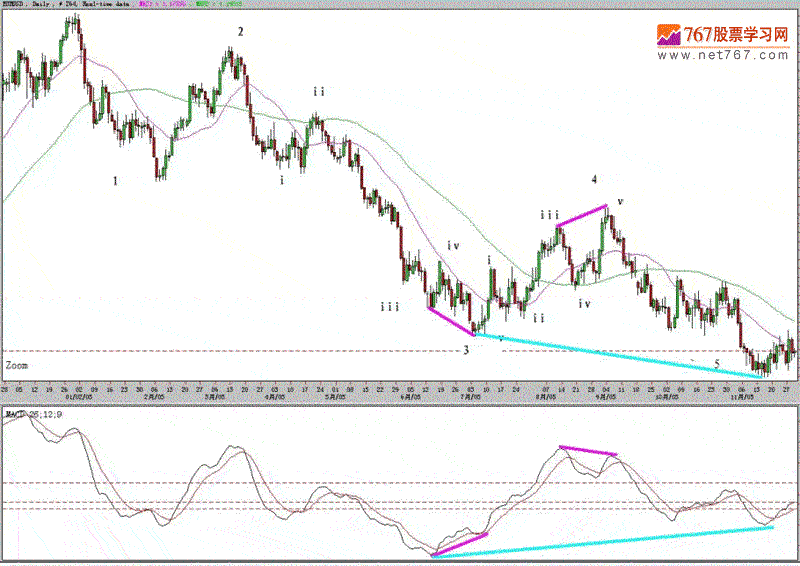Click the magenta line at the MACD bottom

[460, 544]
